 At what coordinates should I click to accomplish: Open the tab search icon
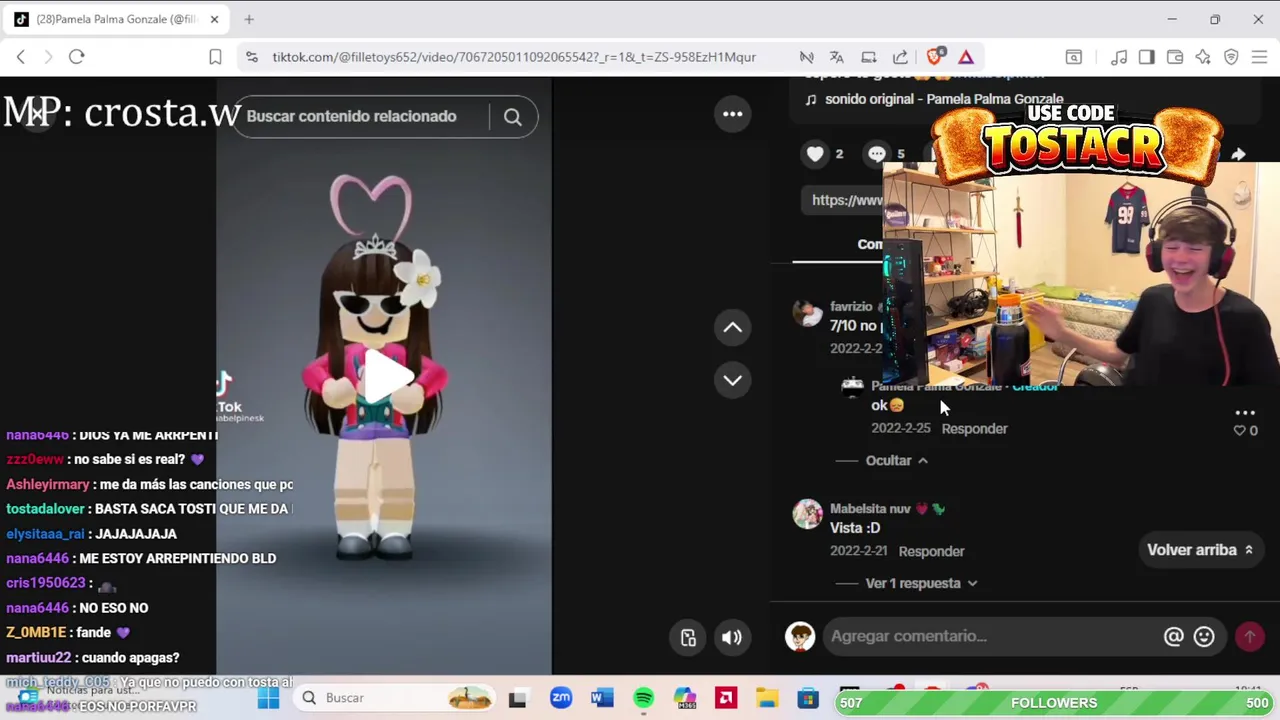pos(1073,57)
